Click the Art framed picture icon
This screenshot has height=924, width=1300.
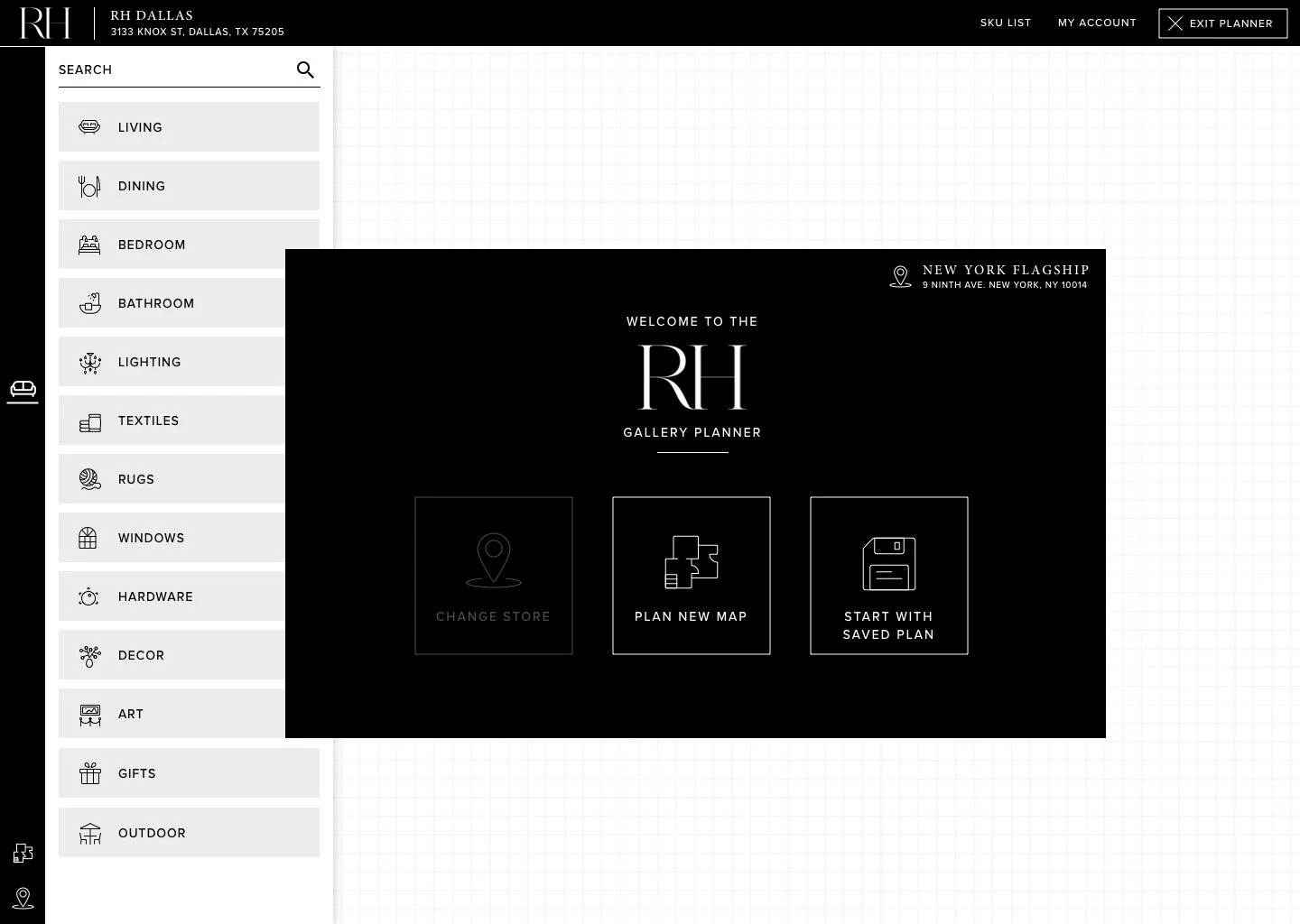89,715
